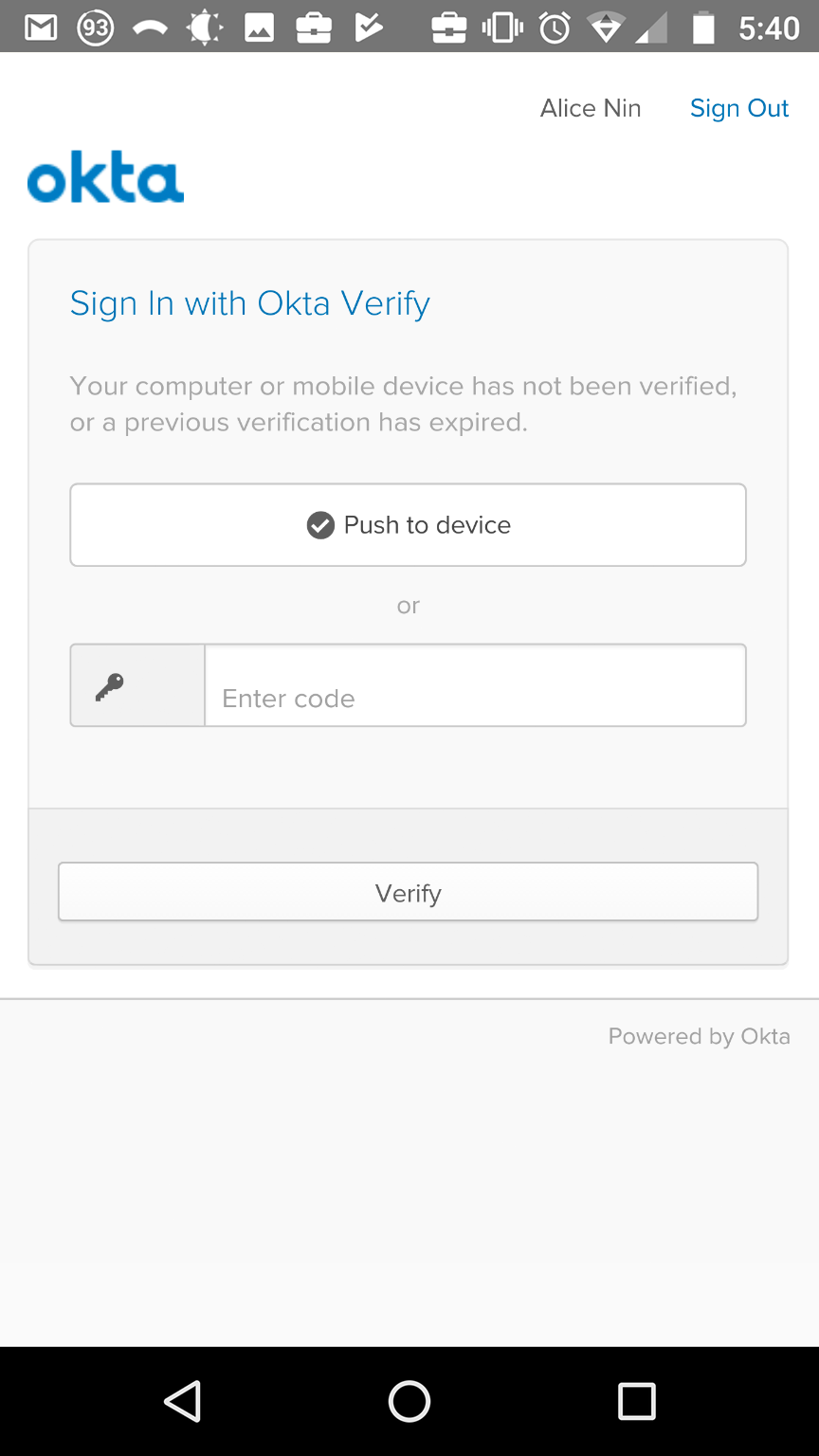Viewport: 819px width, 1456px height.
Task: Open recent apps with square button
Action: [636, 1400]
